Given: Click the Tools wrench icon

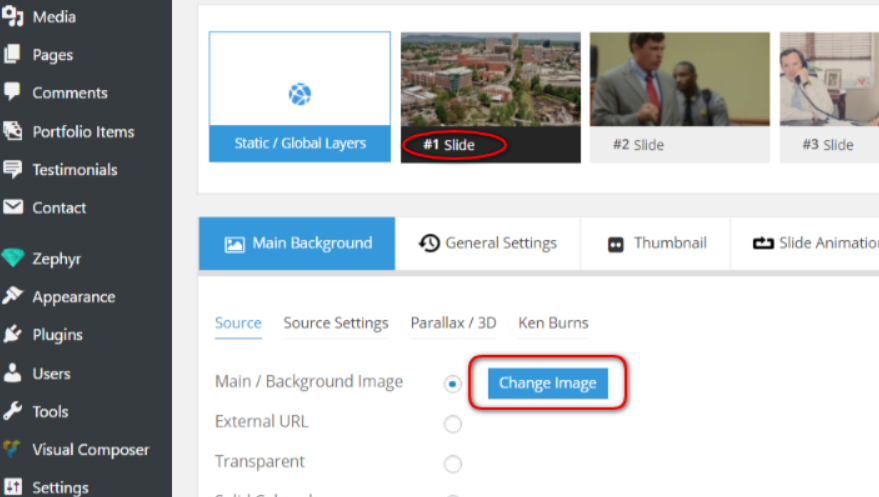Looking at the screenshot, I should pos(12,411).
